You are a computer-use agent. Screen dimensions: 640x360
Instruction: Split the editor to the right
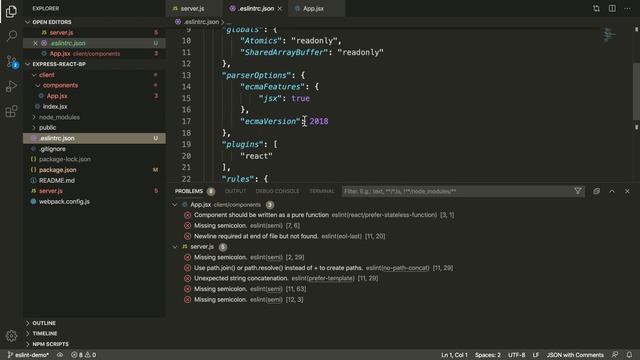(612, 9)
